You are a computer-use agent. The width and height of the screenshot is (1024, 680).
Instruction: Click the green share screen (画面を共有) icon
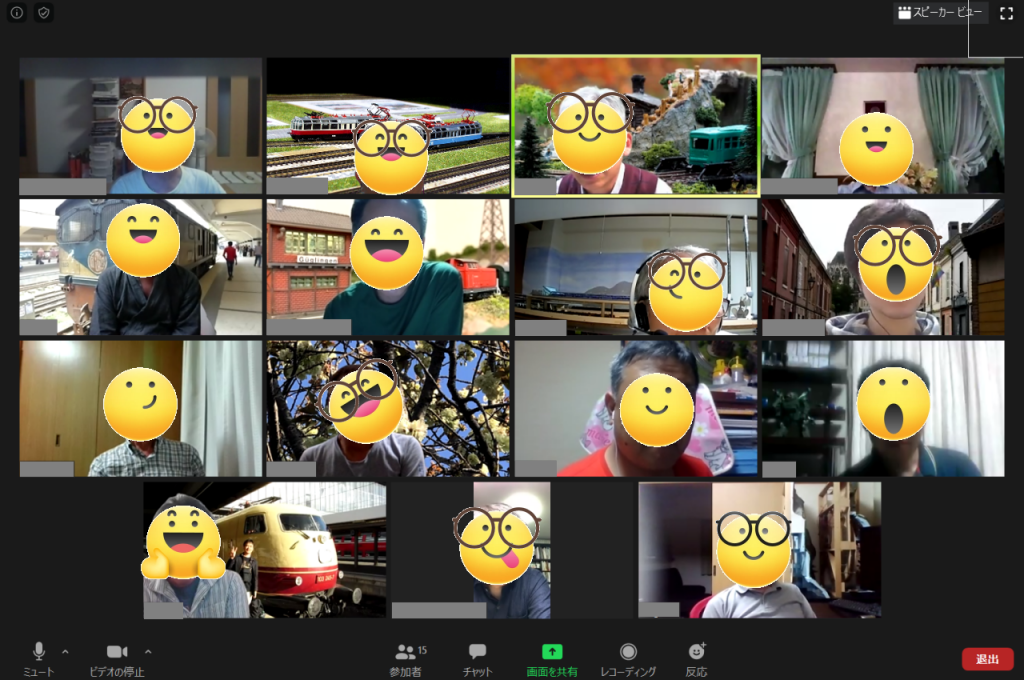click(552, 652)
